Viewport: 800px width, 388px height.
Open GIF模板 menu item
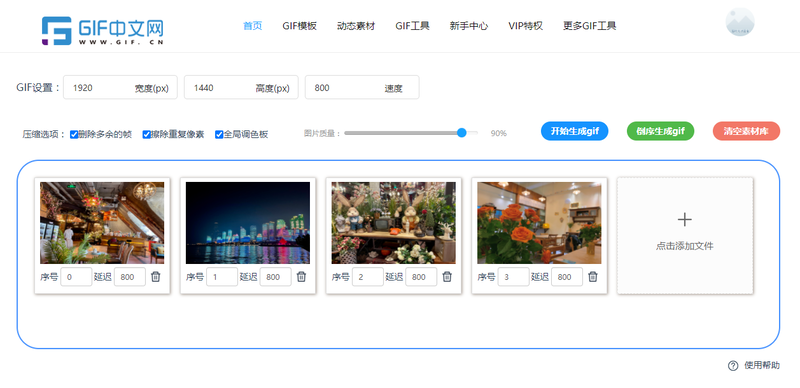tap(299, 26)
